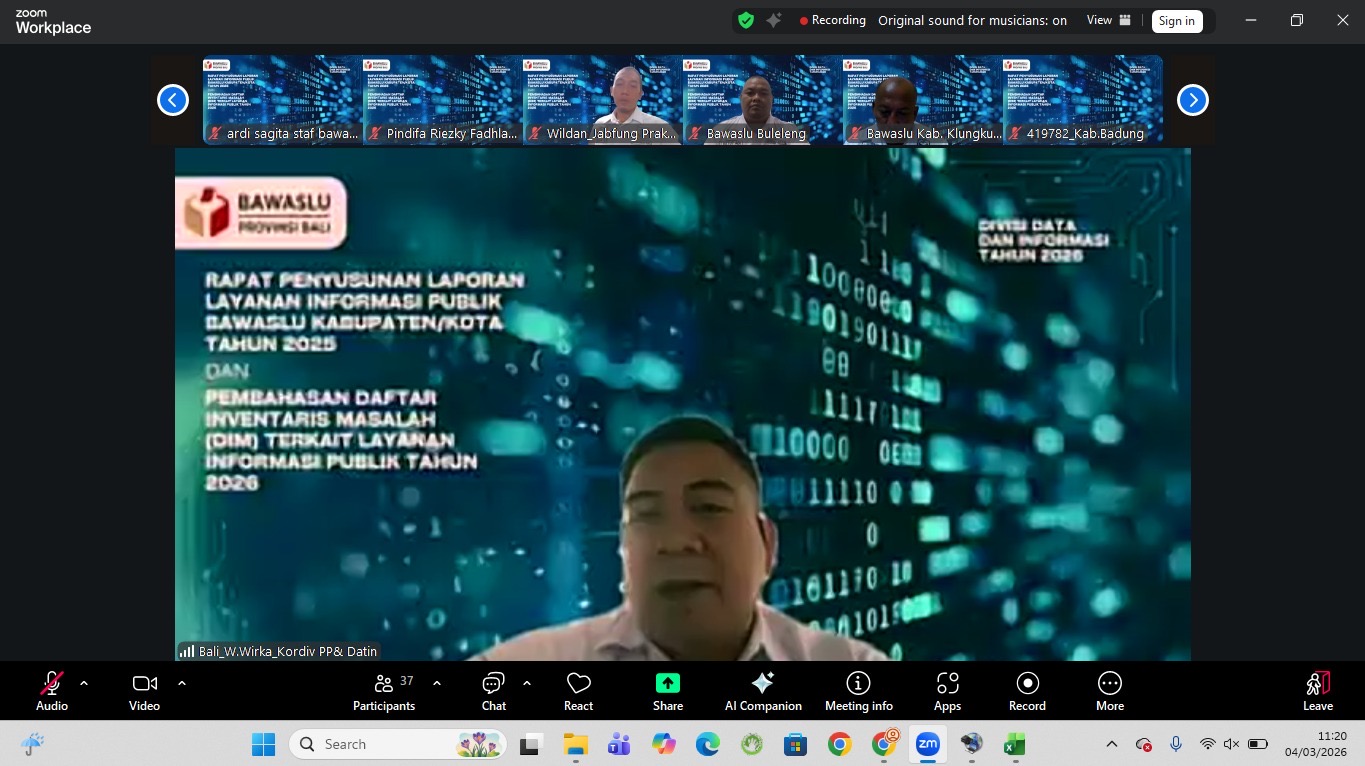Click the green Share screen icon

667,683
